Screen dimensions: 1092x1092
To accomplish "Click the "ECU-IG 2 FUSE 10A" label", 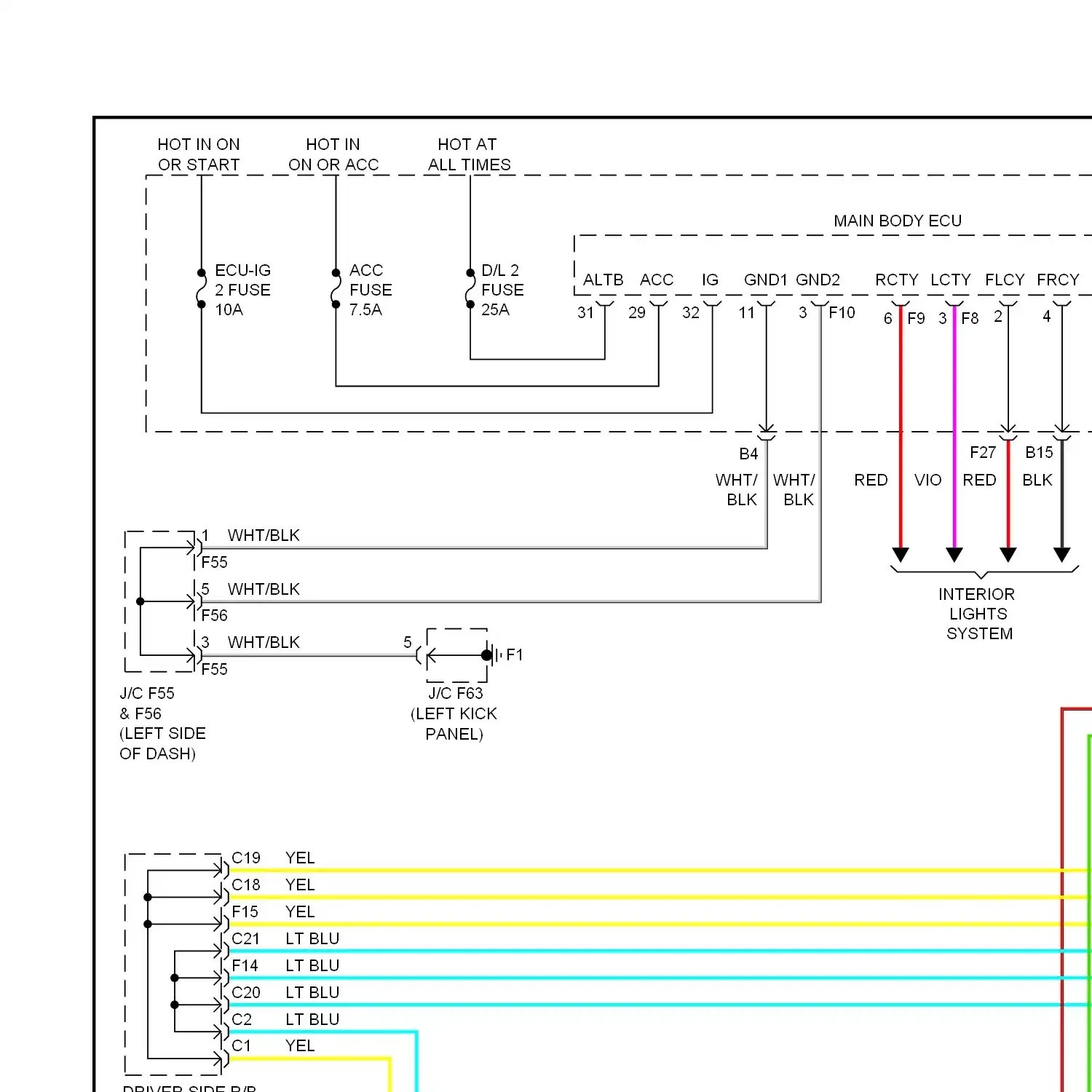I will [x=242, y=290].
